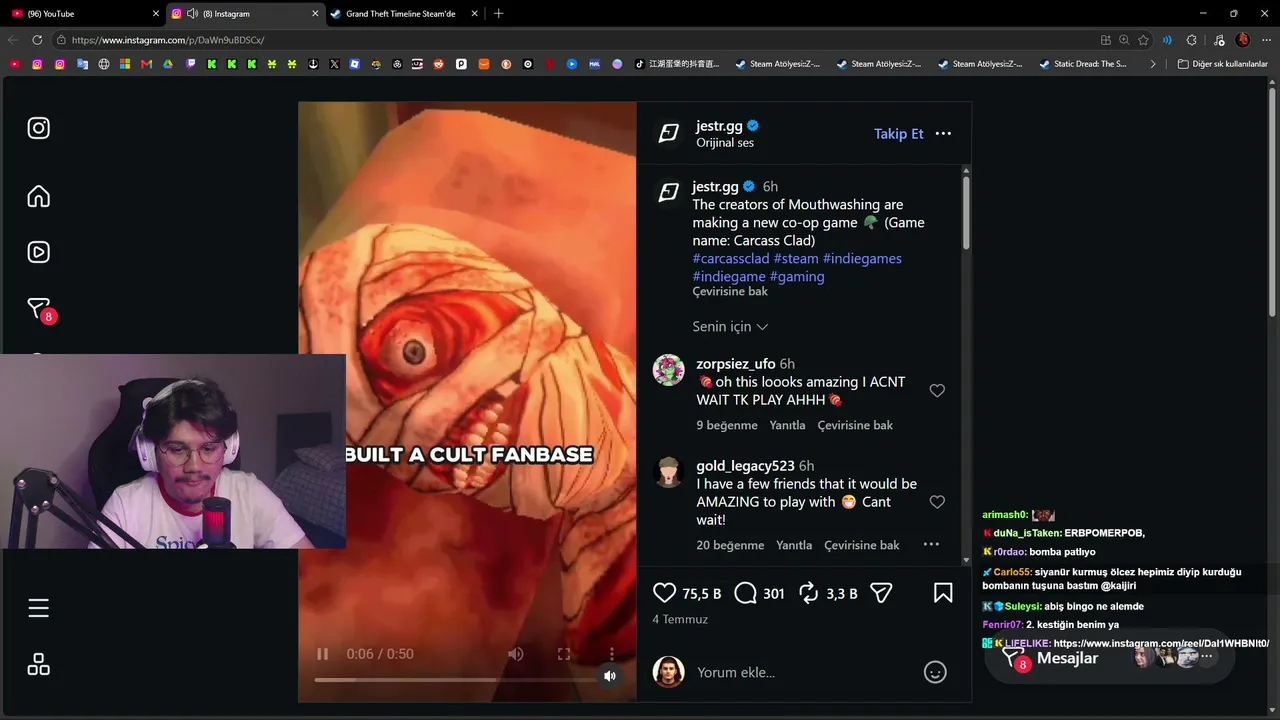Like the jestr.gg post with the heart
1280x720 pixels.
[664, 593]
